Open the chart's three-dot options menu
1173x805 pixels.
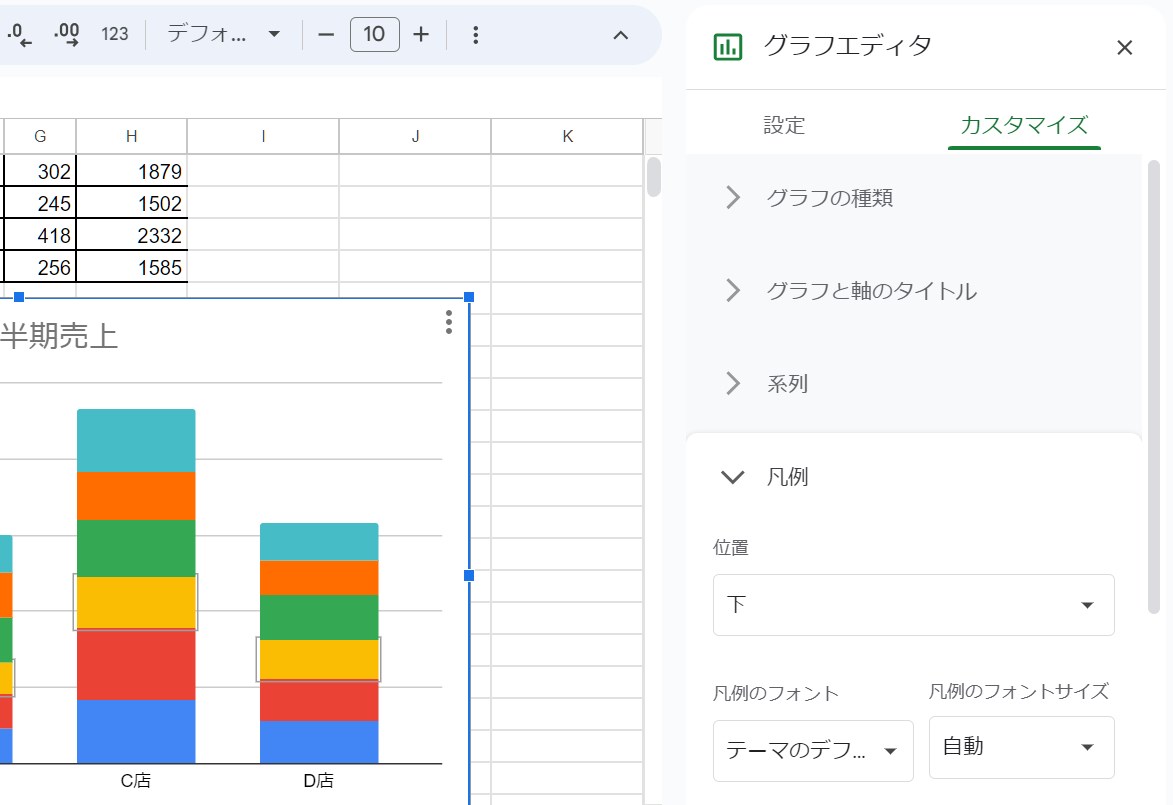[448, 323]
